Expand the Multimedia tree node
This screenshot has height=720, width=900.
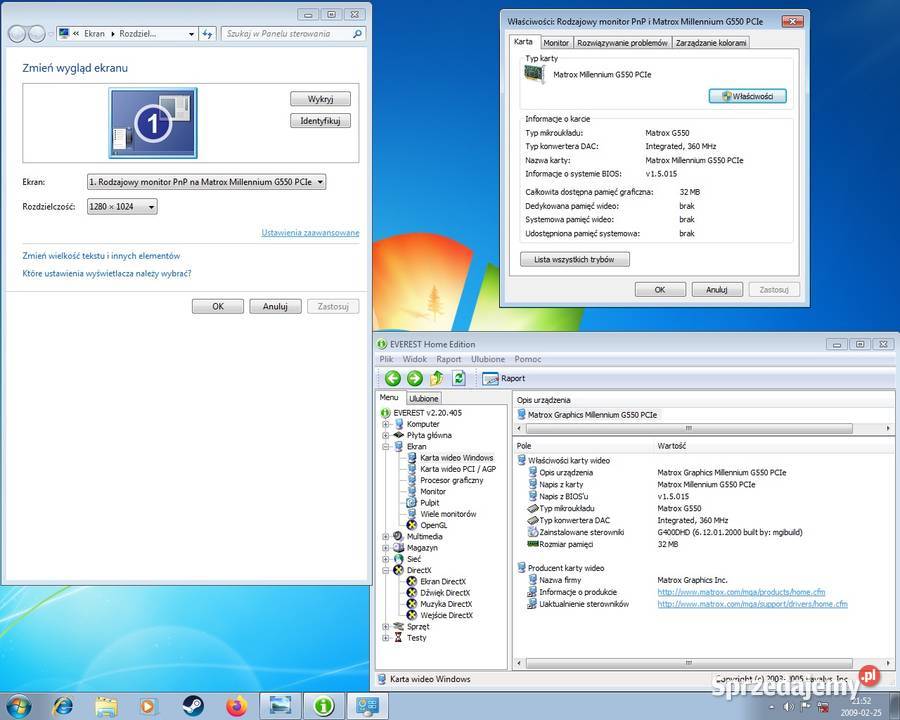pos(386,536)
